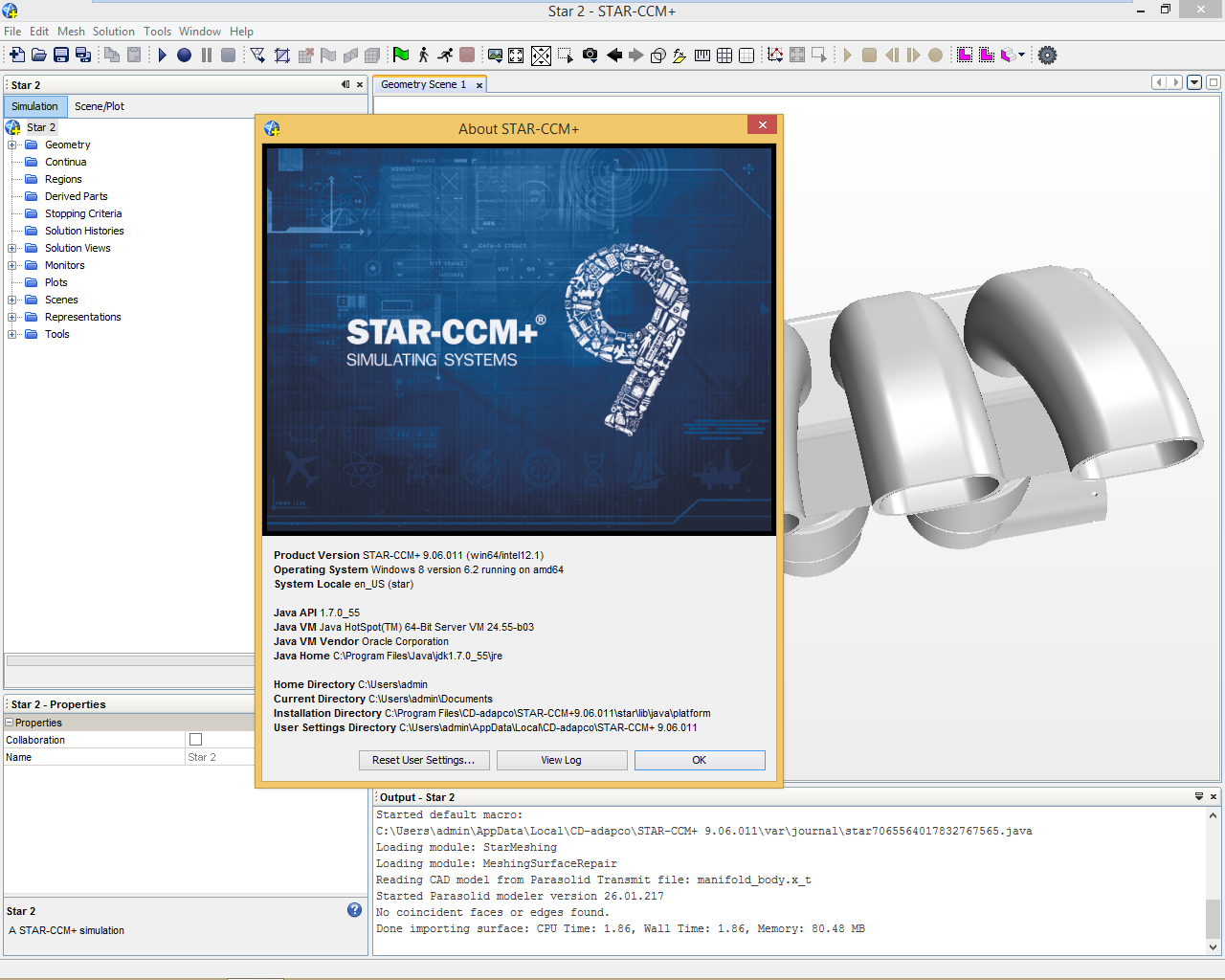
Task: Click the Reset User Settings button
Action: pos(424,760)
